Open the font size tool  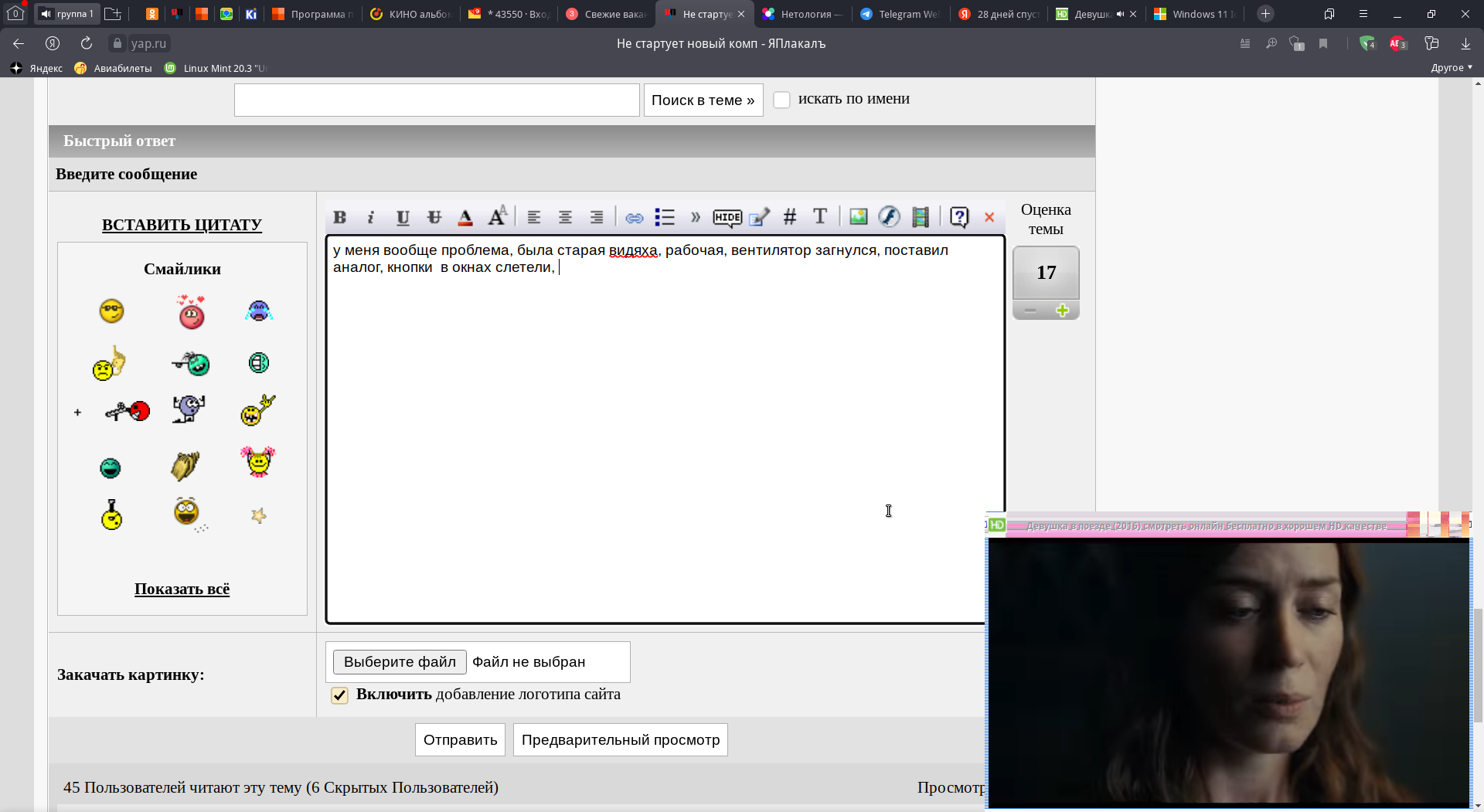point(498,216)
